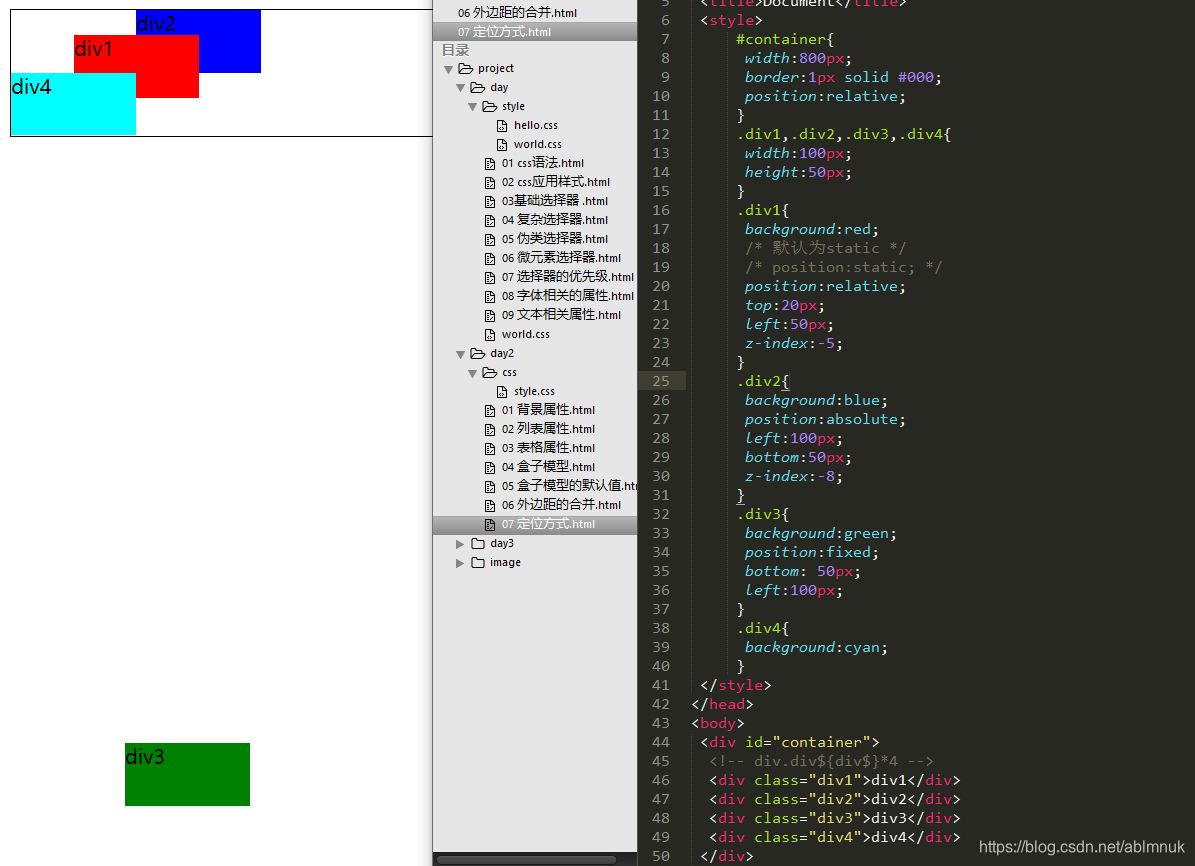Click file icon of 04 复杂选择器.html
The width and height of the screenshot is (1195, 866).
click(x=490, y=221)
